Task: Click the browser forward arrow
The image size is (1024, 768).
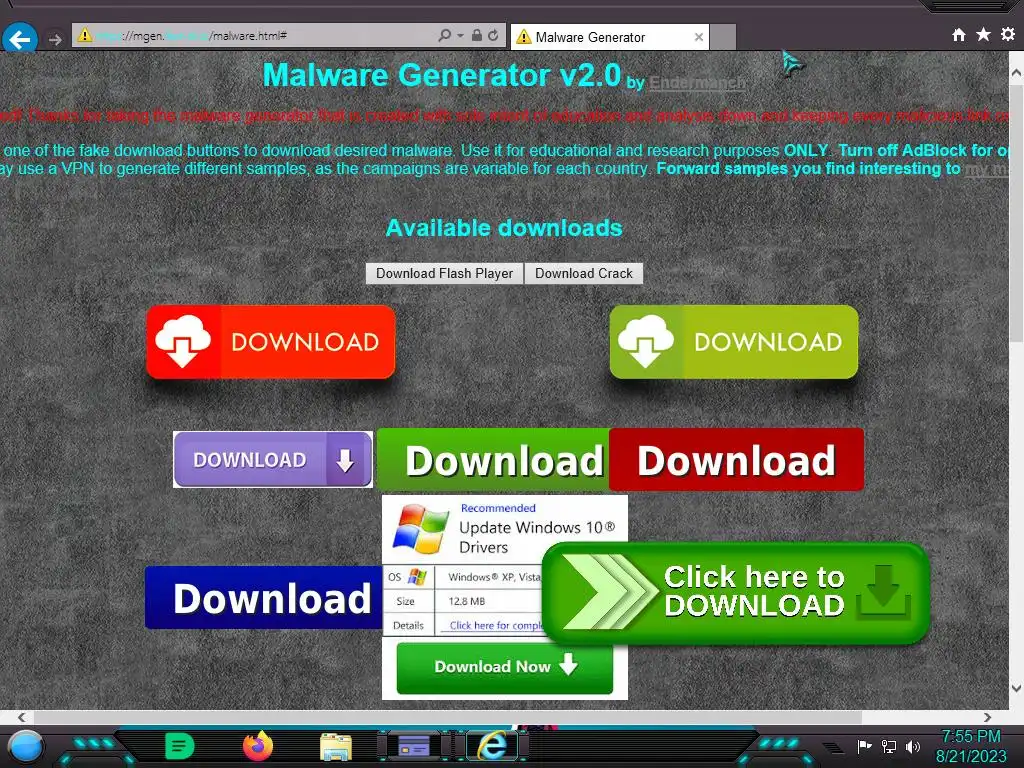Action: point(55,40)
